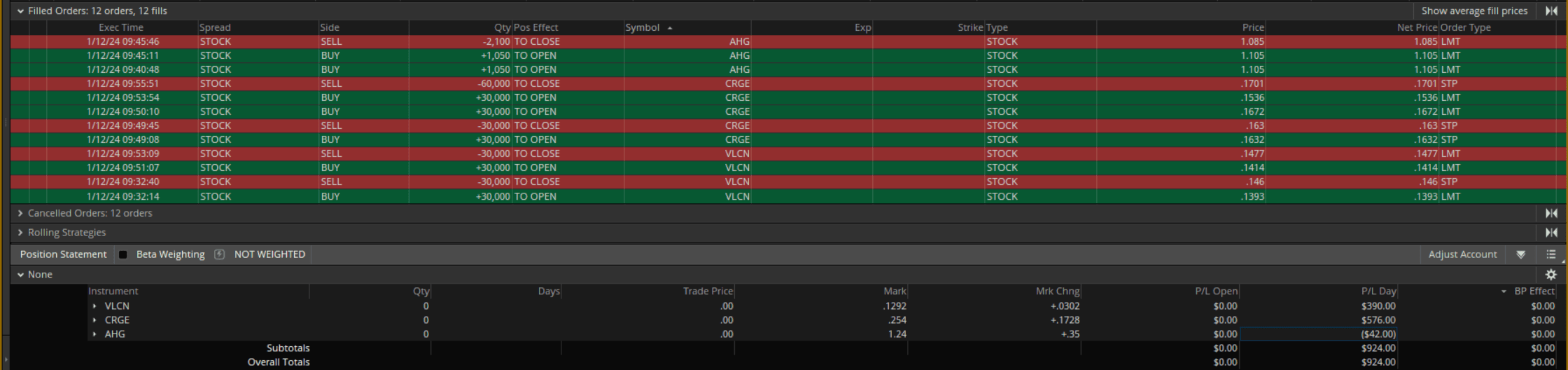Select the 09:53:09 VLCN sell order time

tap(122, 154)
